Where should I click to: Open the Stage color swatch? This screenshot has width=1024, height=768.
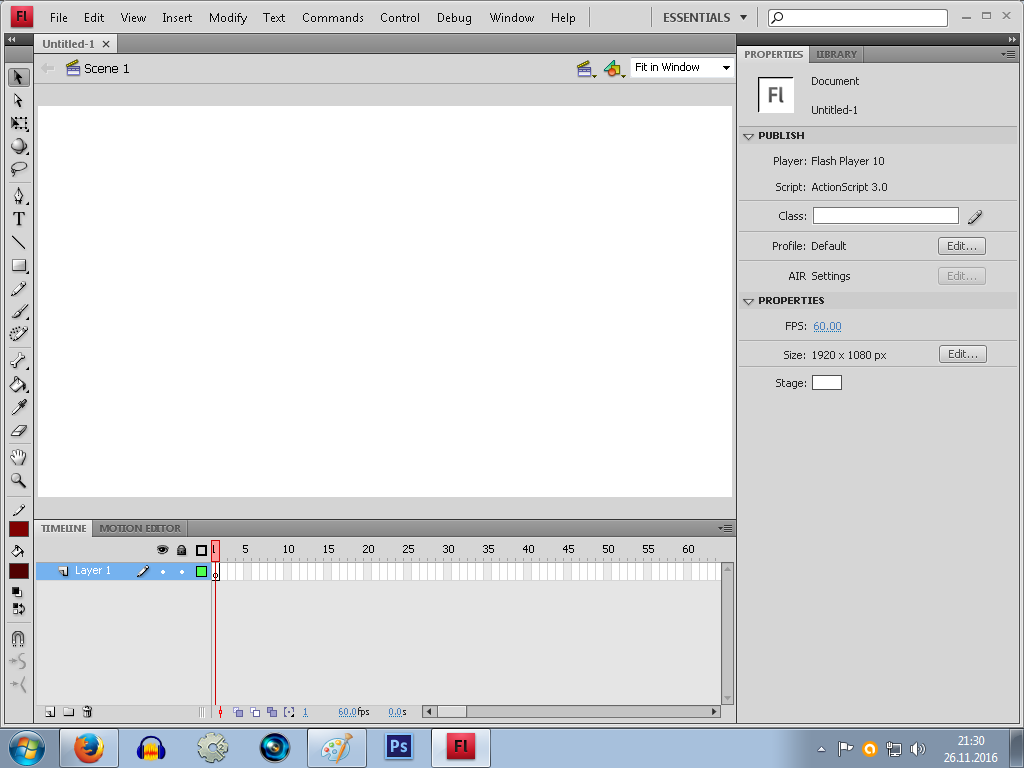point(827,381)
